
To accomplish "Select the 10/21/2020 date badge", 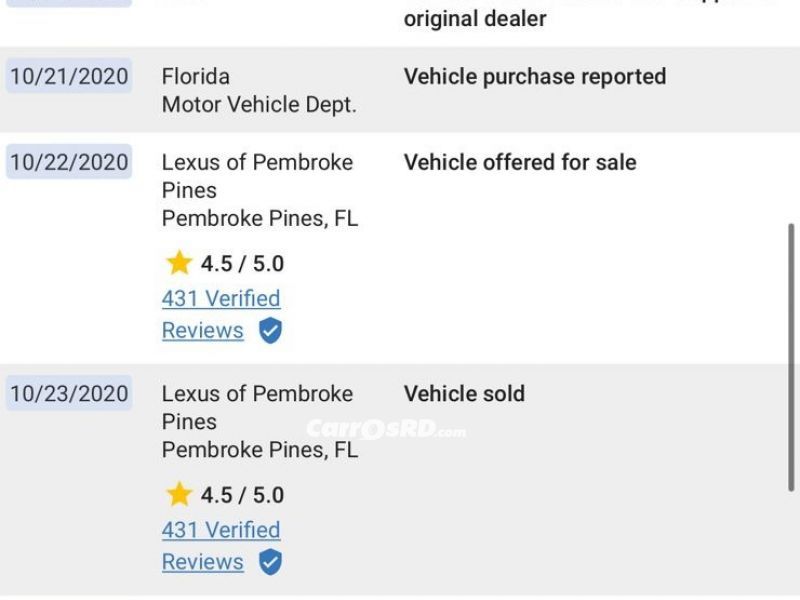I will click(x=69, y=76).
